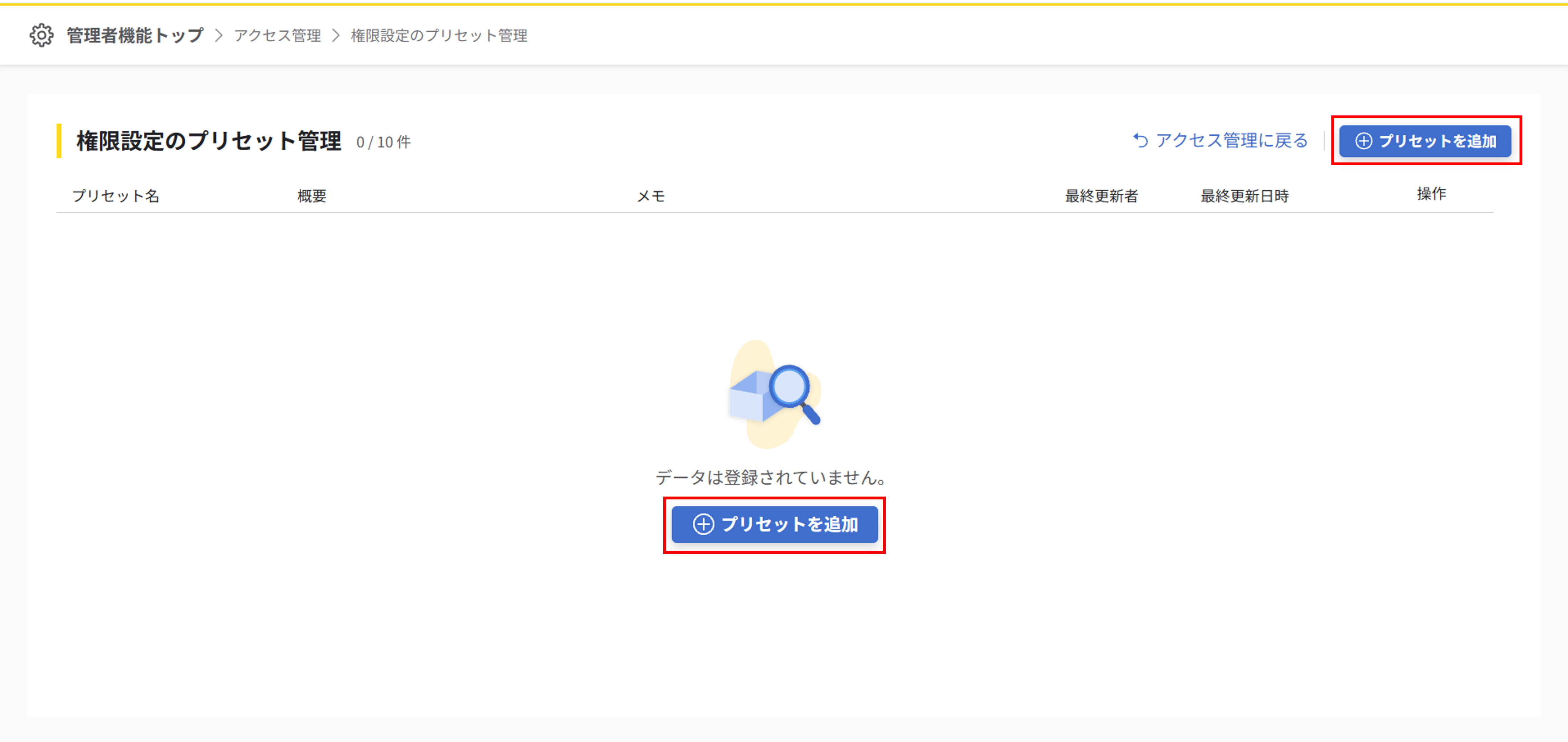Click the gear icon in the breadcrumb
Screen dimensions: 1568x742
click(41, 35)
